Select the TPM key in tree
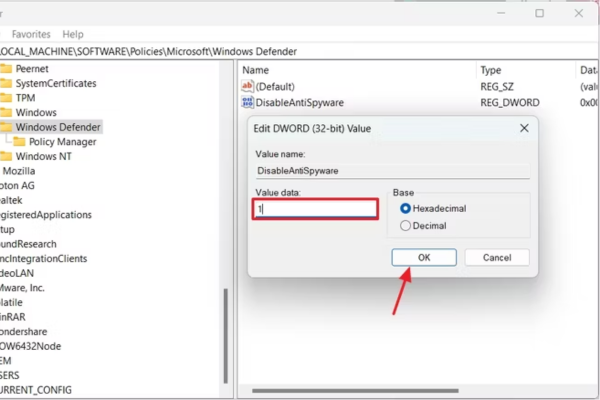This screenshot has height=400, width=600. tap(25, 98)
